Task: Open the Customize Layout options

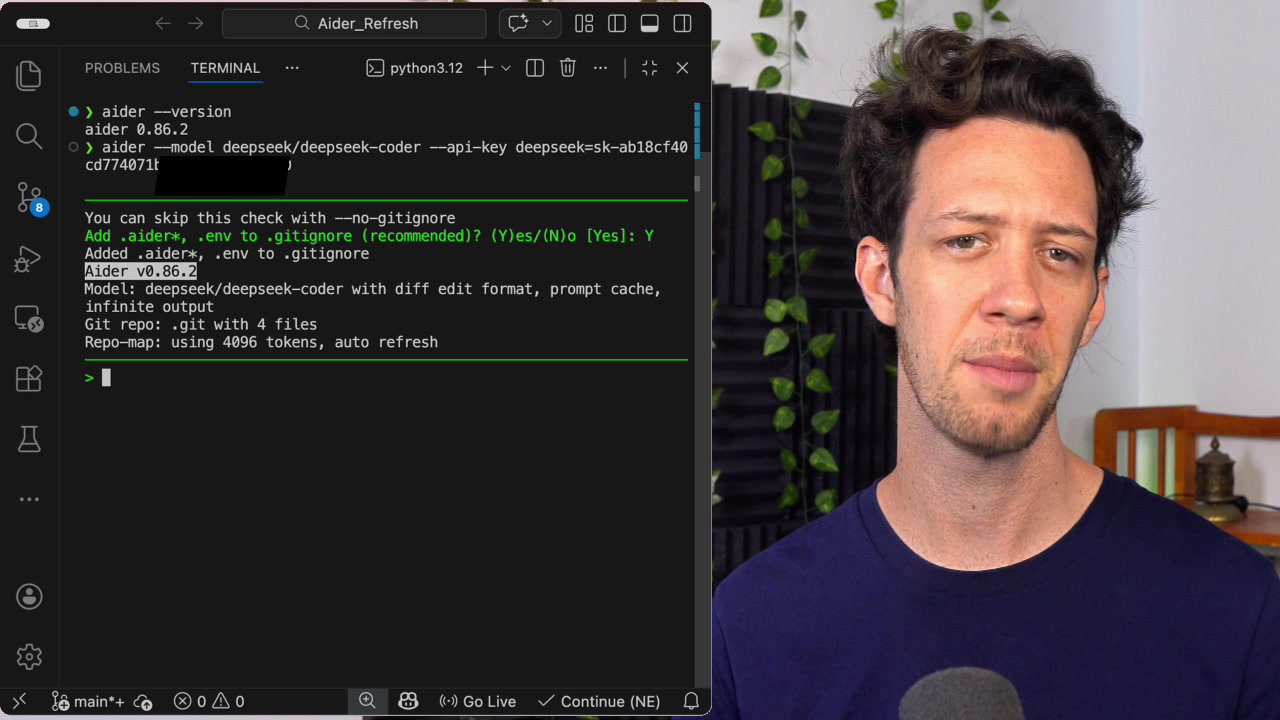Action: pos(584,23)
